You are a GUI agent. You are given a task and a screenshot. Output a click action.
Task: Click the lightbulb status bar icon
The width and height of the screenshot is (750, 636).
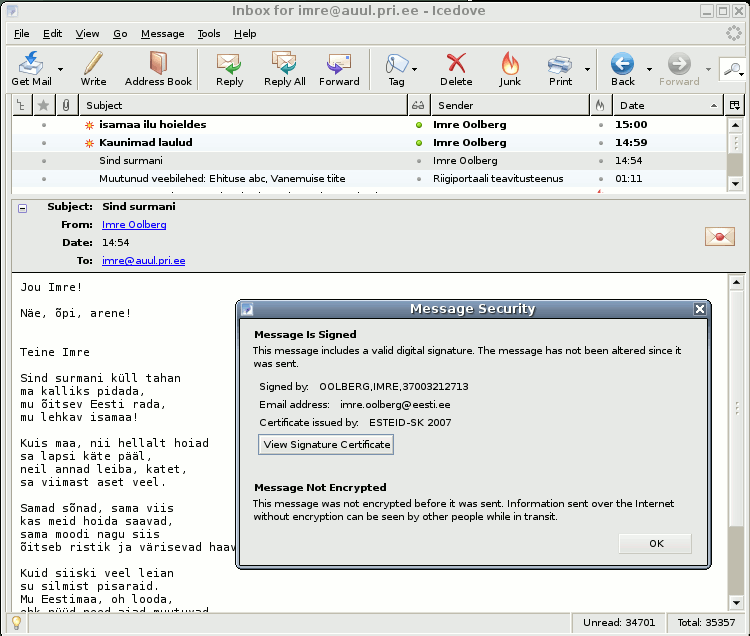(17, 623)
